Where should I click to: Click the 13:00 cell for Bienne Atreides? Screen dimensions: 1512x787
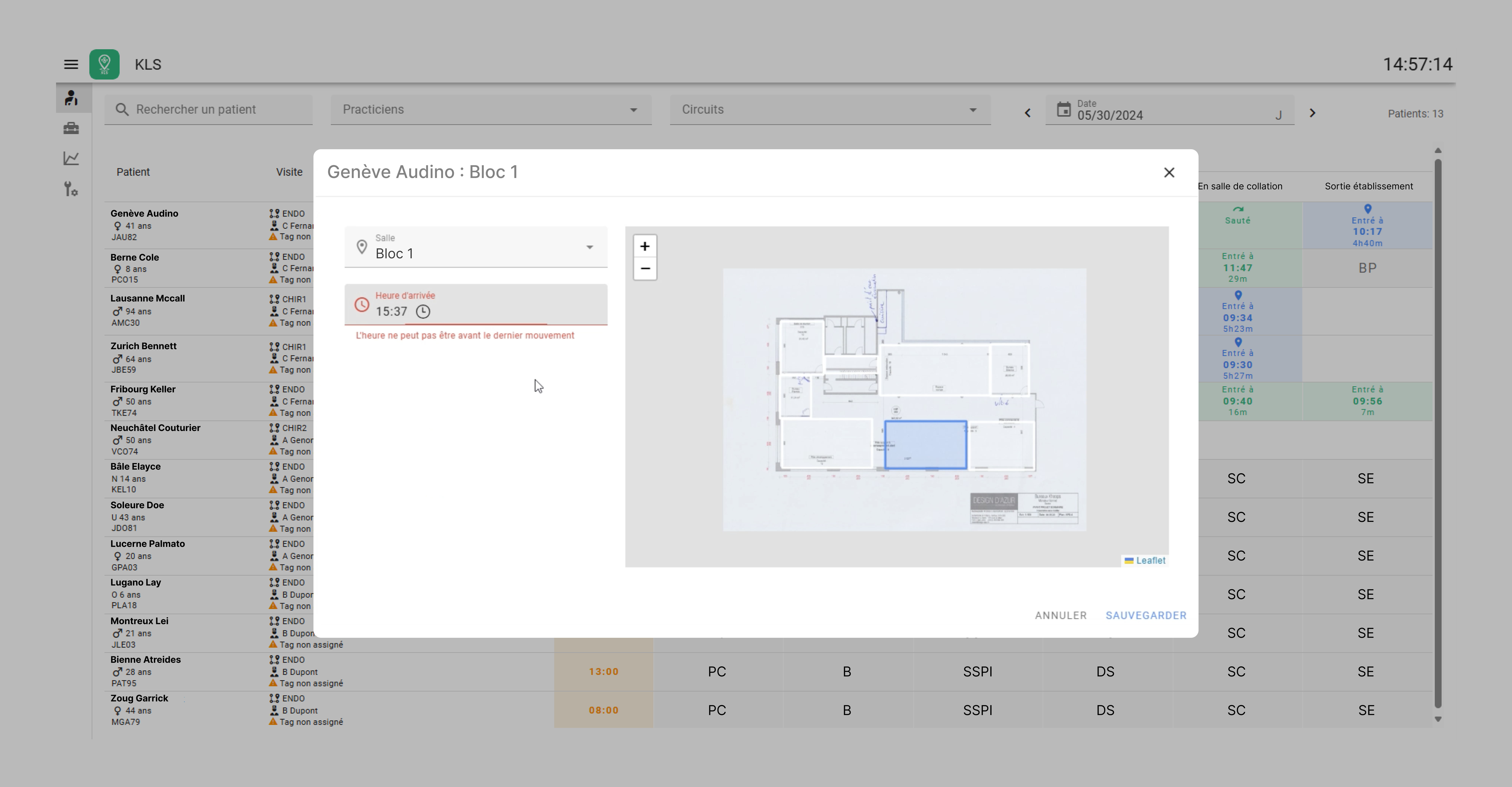[x=603, y=672]
